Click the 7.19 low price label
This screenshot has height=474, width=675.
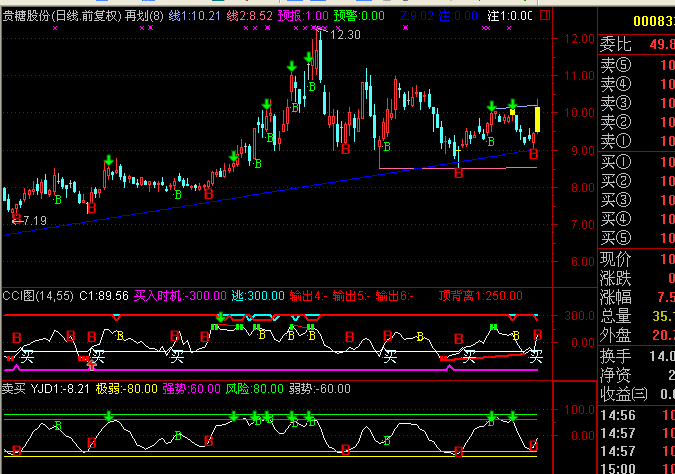point(30,220)
